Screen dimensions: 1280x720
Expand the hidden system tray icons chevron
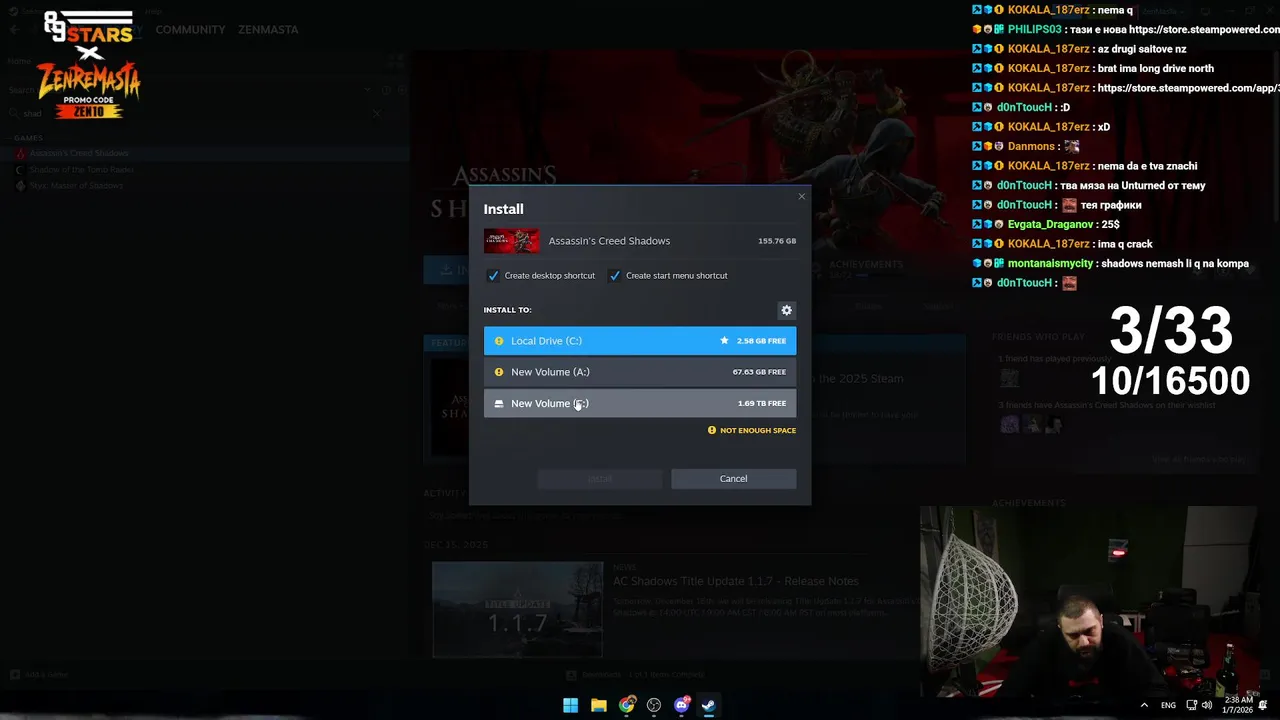tap(1144, 705)
